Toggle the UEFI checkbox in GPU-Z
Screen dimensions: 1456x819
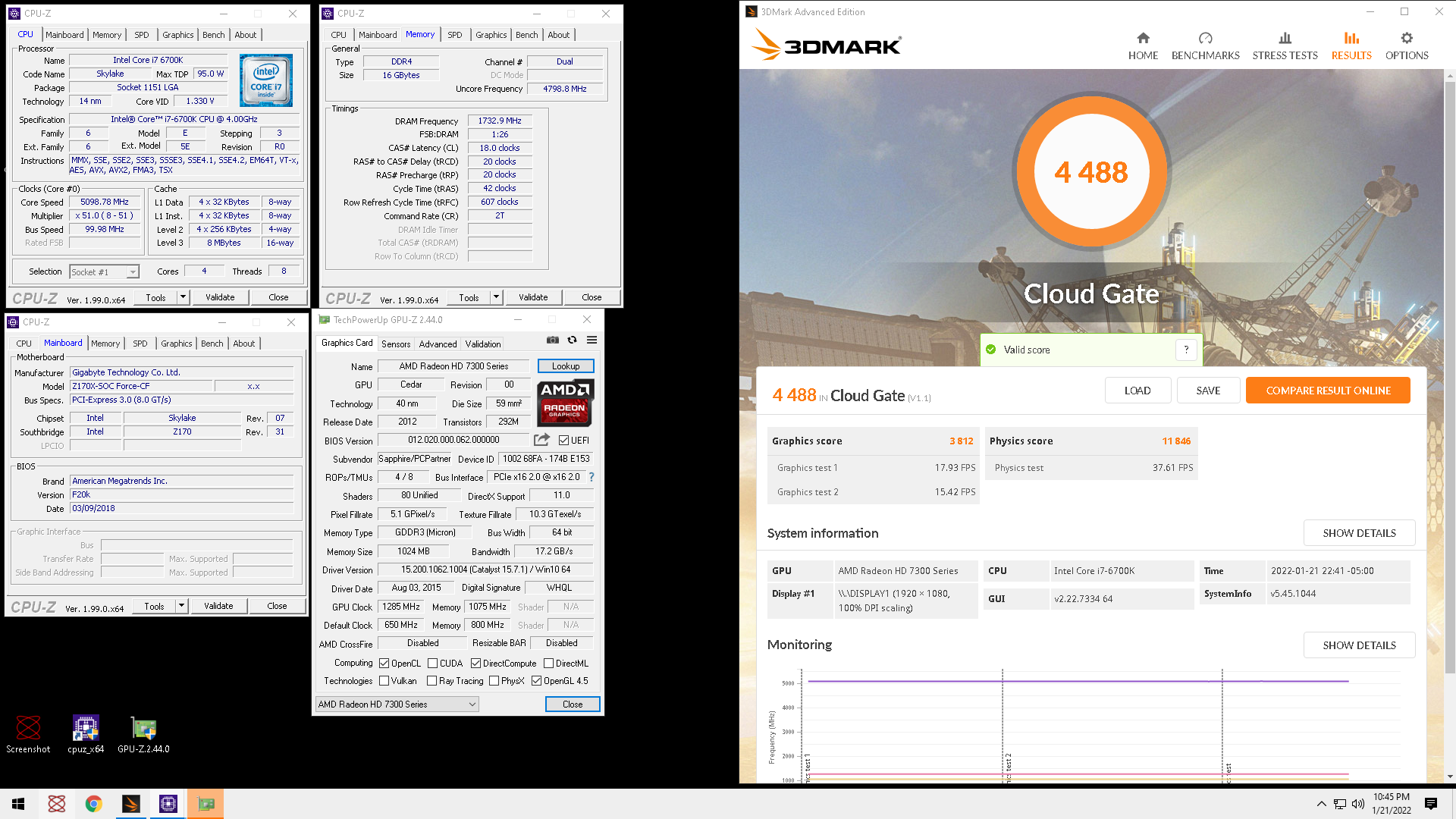click(563, 440)
